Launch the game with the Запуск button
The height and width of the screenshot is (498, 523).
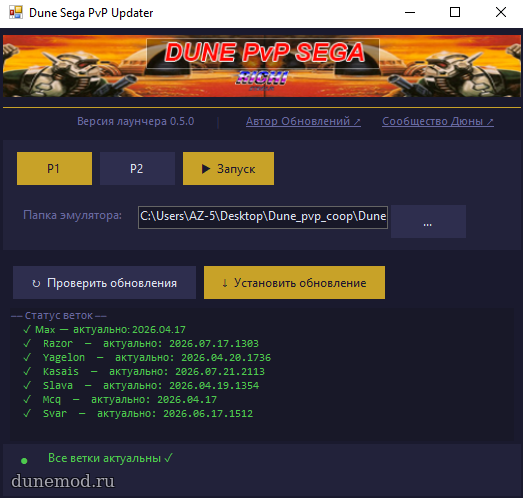click(x=228, y=168)
